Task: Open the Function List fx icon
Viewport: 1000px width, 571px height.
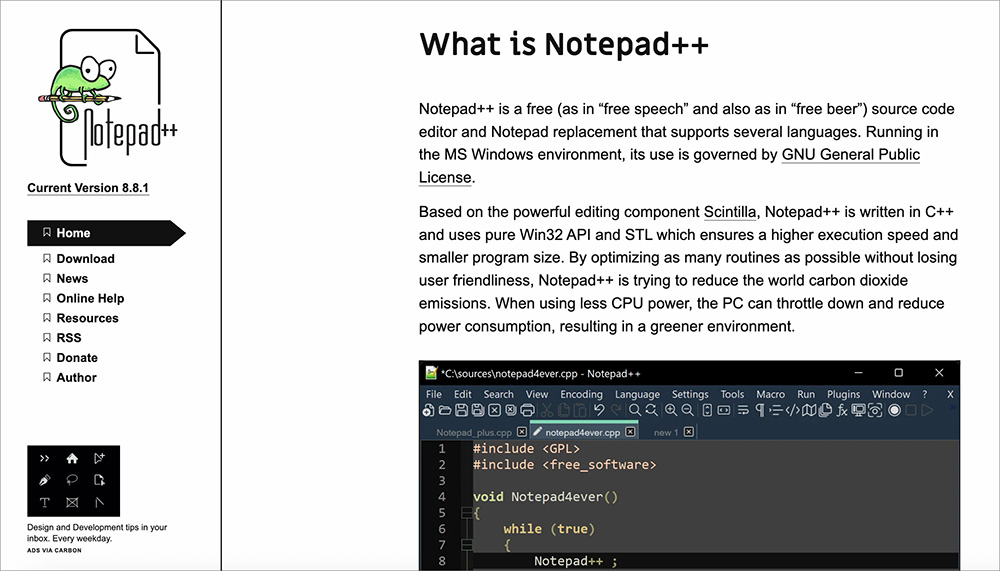Action: (x=842, y=410)
